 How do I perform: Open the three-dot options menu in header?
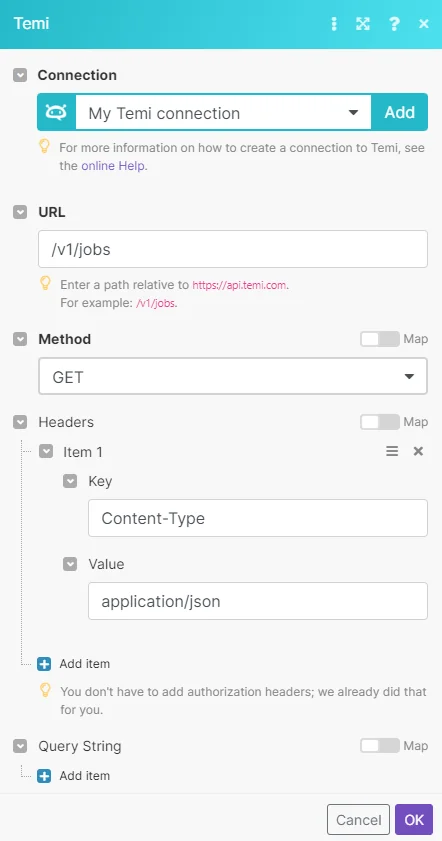pyautogui.click(x=334, y=24)
